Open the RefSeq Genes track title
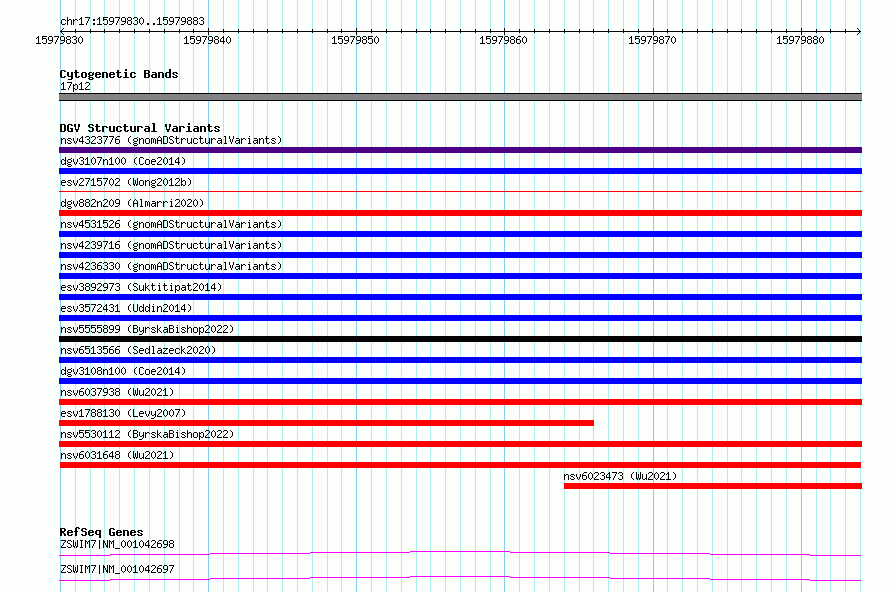Image resolution: width=890 pixels, height=592 pixels. tap(102, 532)
